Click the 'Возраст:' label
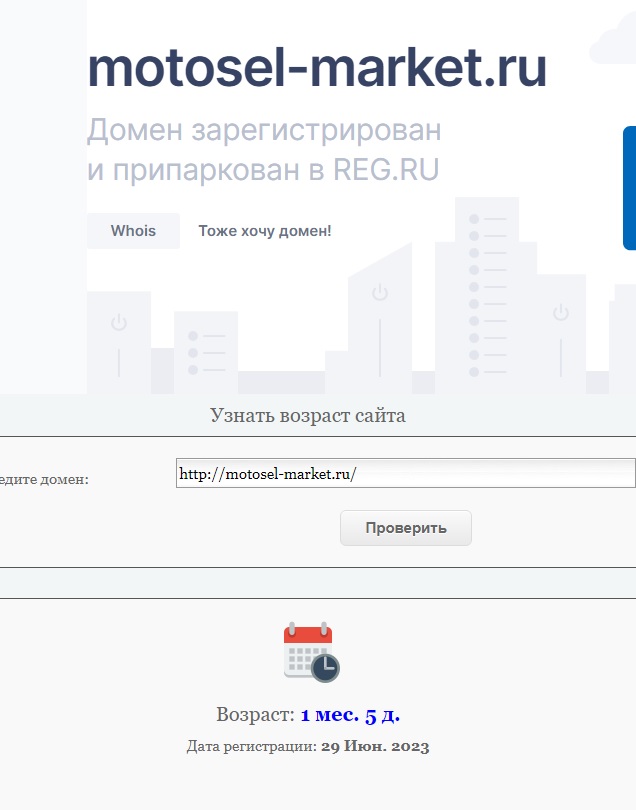 click(255, 715)
